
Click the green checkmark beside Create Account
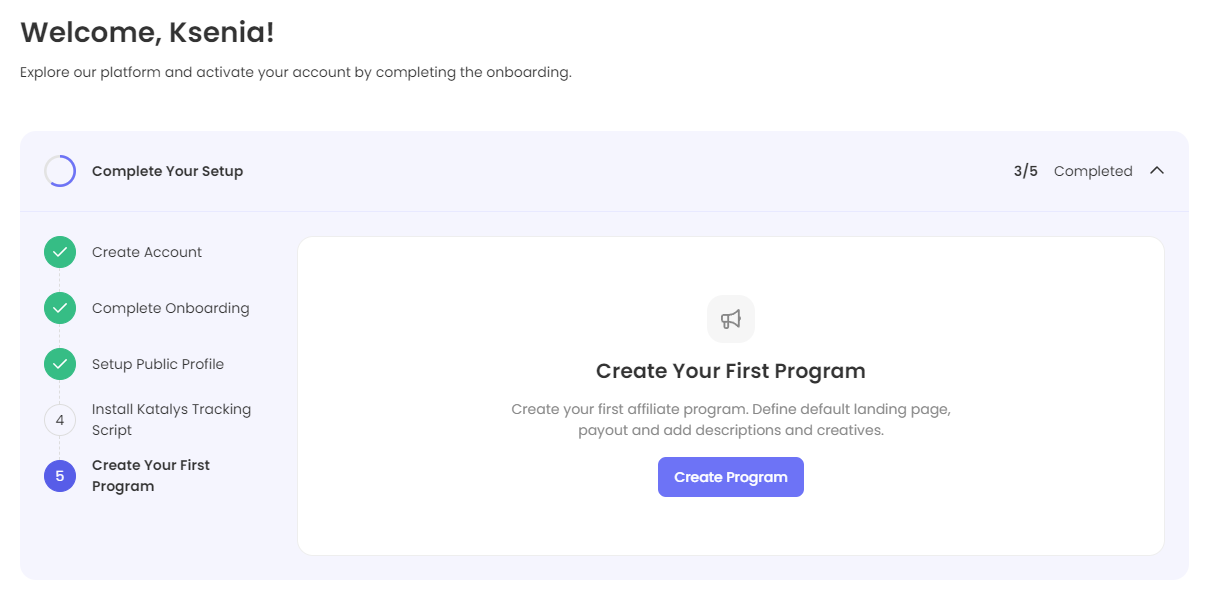60,252
